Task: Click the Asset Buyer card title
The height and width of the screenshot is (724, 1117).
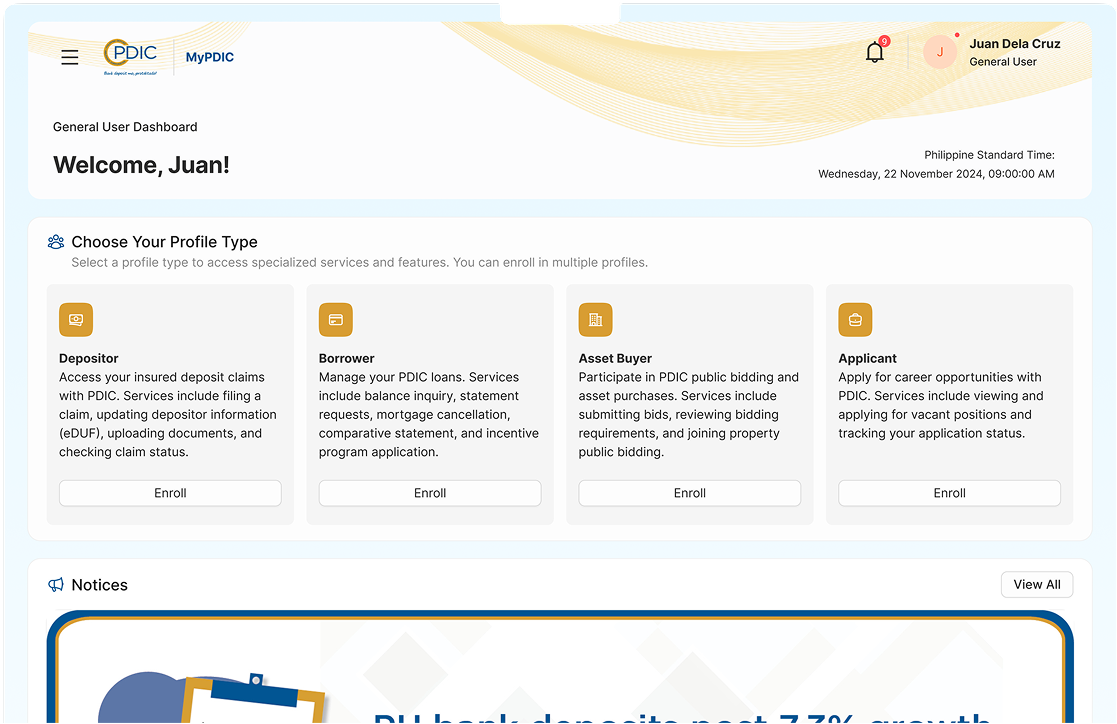Action: point(615,358)
